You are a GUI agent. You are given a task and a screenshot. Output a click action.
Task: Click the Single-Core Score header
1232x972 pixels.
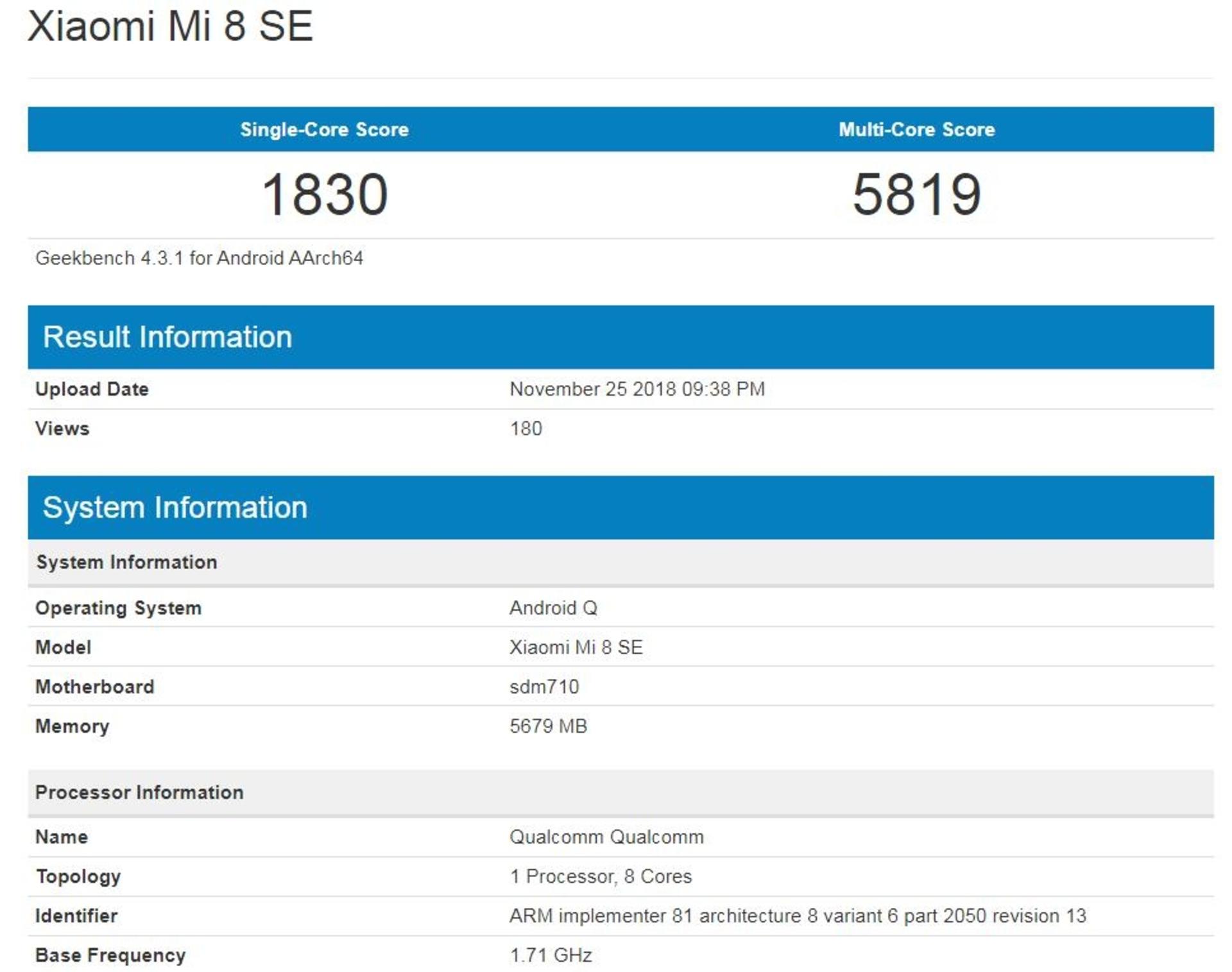pyautogui.click(x=324, y=130)
